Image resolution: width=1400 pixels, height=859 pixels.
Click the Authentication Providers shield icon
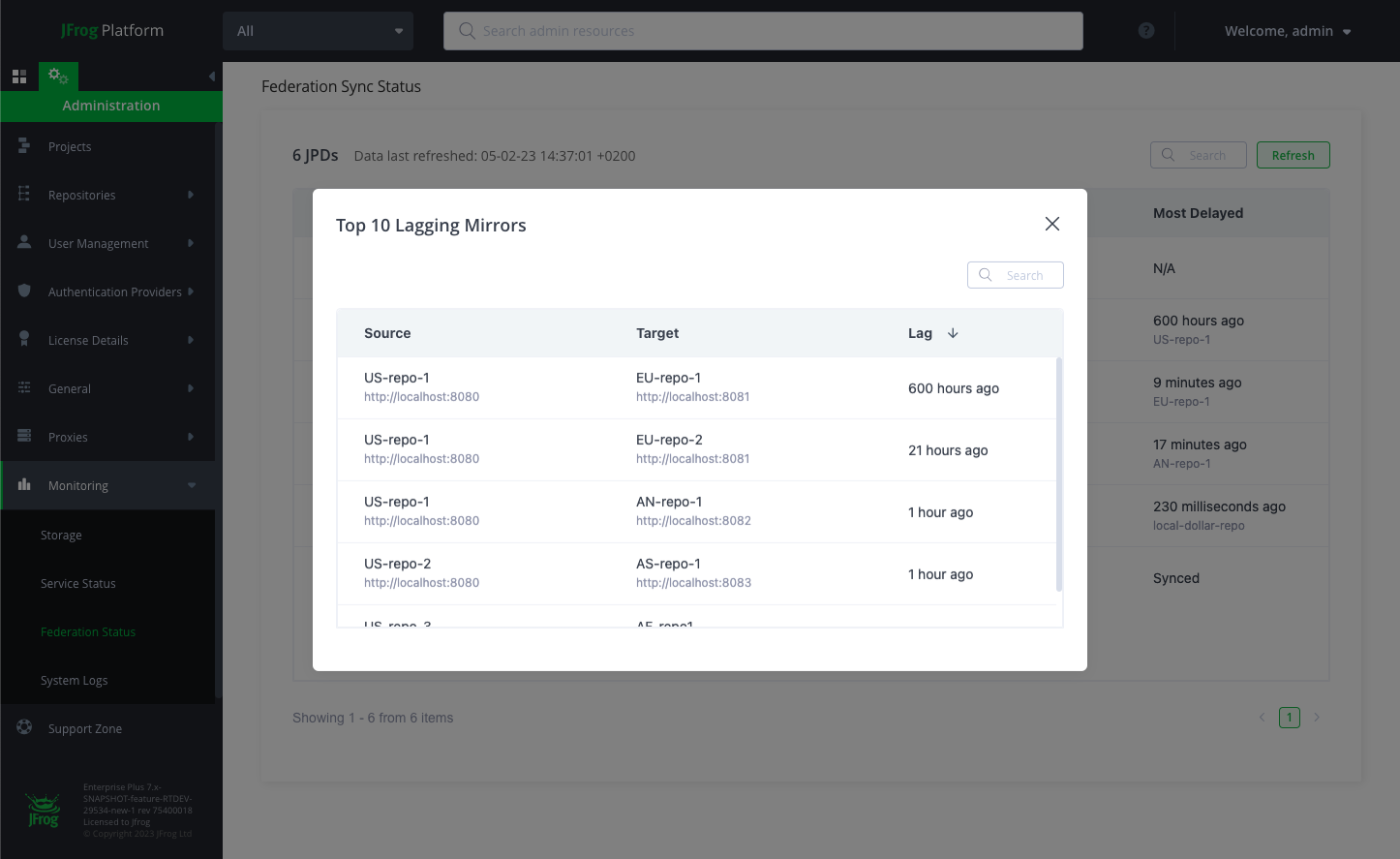(x=24, y=291)
